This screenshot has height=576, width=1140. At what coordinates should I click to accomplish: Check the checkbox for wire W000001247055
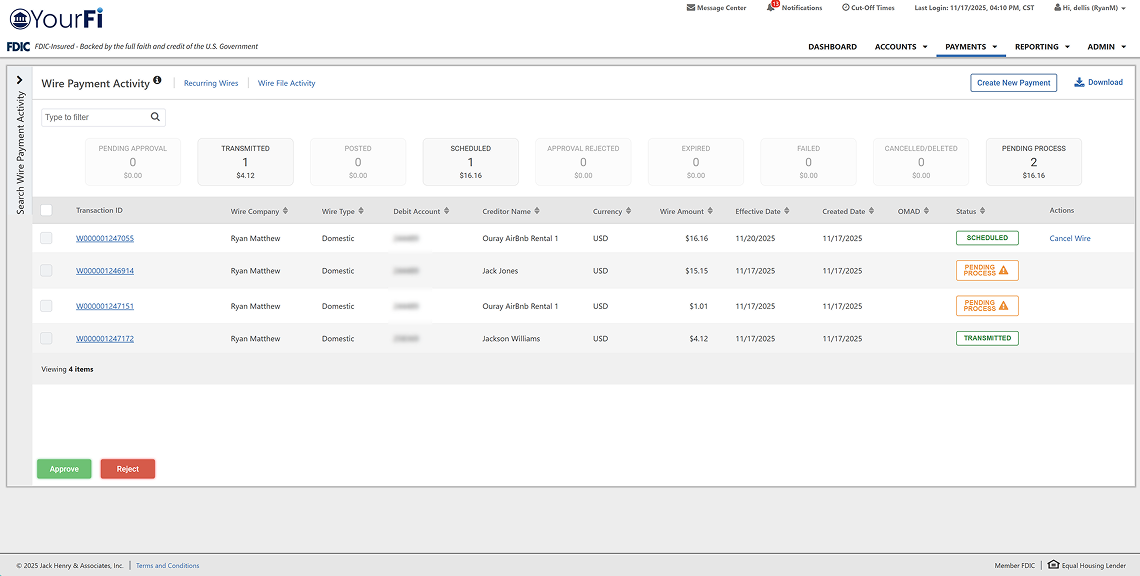click(x=45, y=238)
